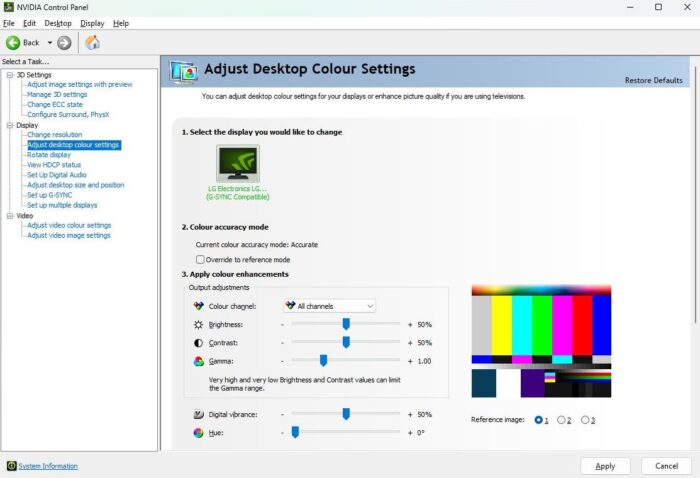The width and height of the screenshot is (700, 478).
Task: Click the Hue slider handle
Action: point(295,432)
